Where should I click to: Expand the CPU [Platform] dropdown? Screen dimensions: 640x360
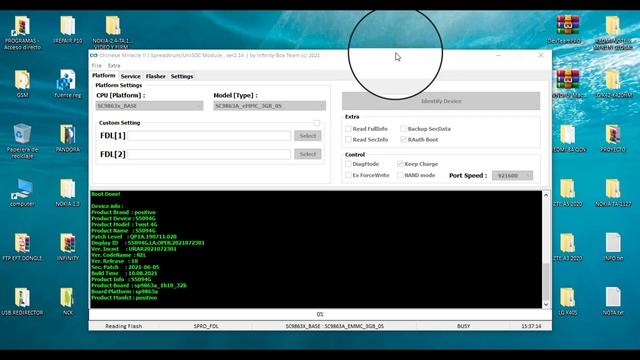pos(149,106)
